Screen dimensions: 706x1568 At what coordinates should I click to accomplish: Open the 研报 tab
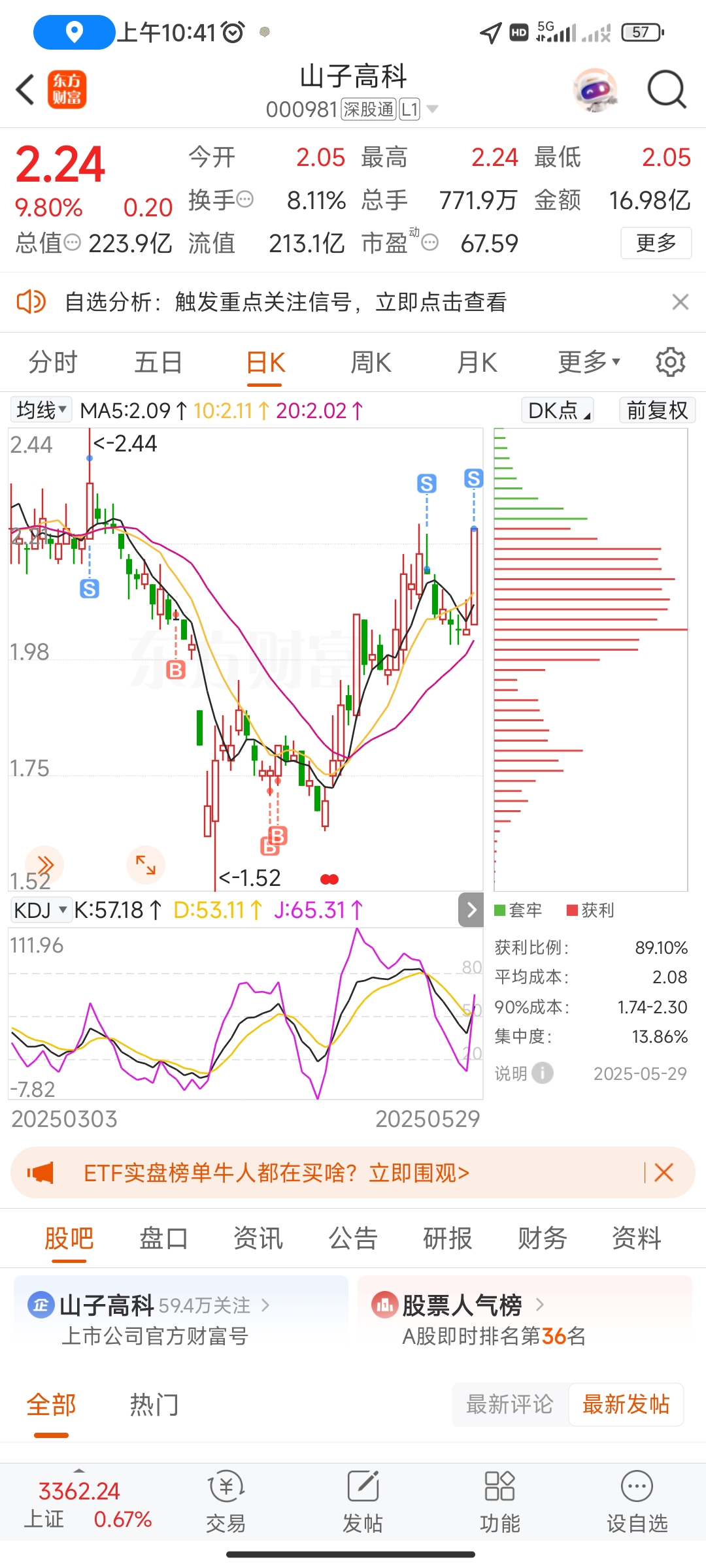pos(448,1238)
